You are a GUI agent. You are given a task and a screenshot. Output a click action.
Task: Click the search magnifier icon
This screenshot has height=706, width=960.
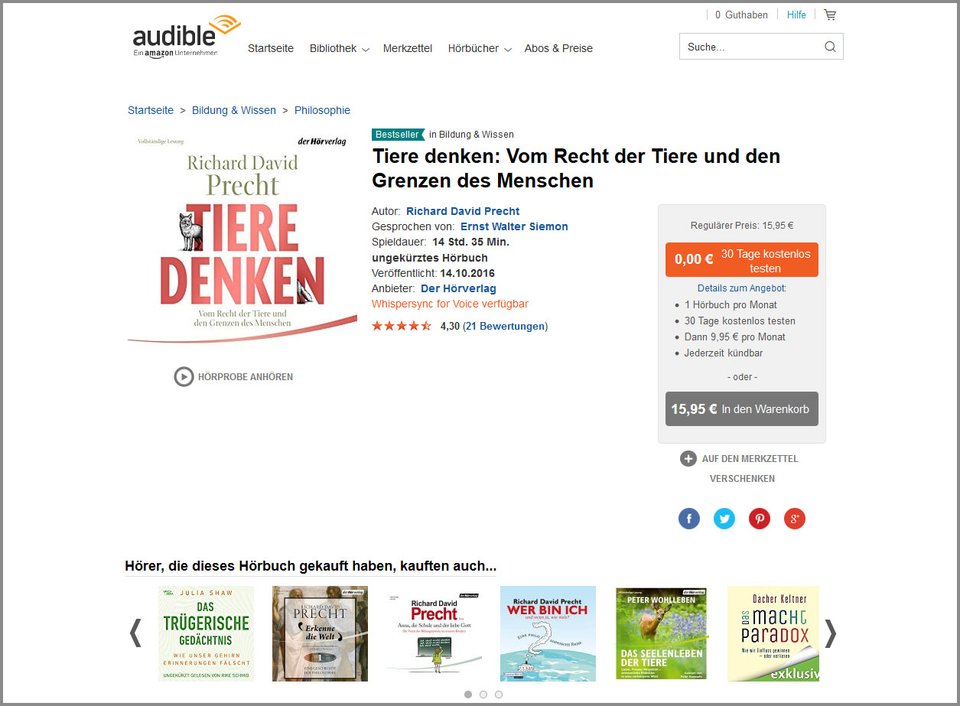pos(830,47)
